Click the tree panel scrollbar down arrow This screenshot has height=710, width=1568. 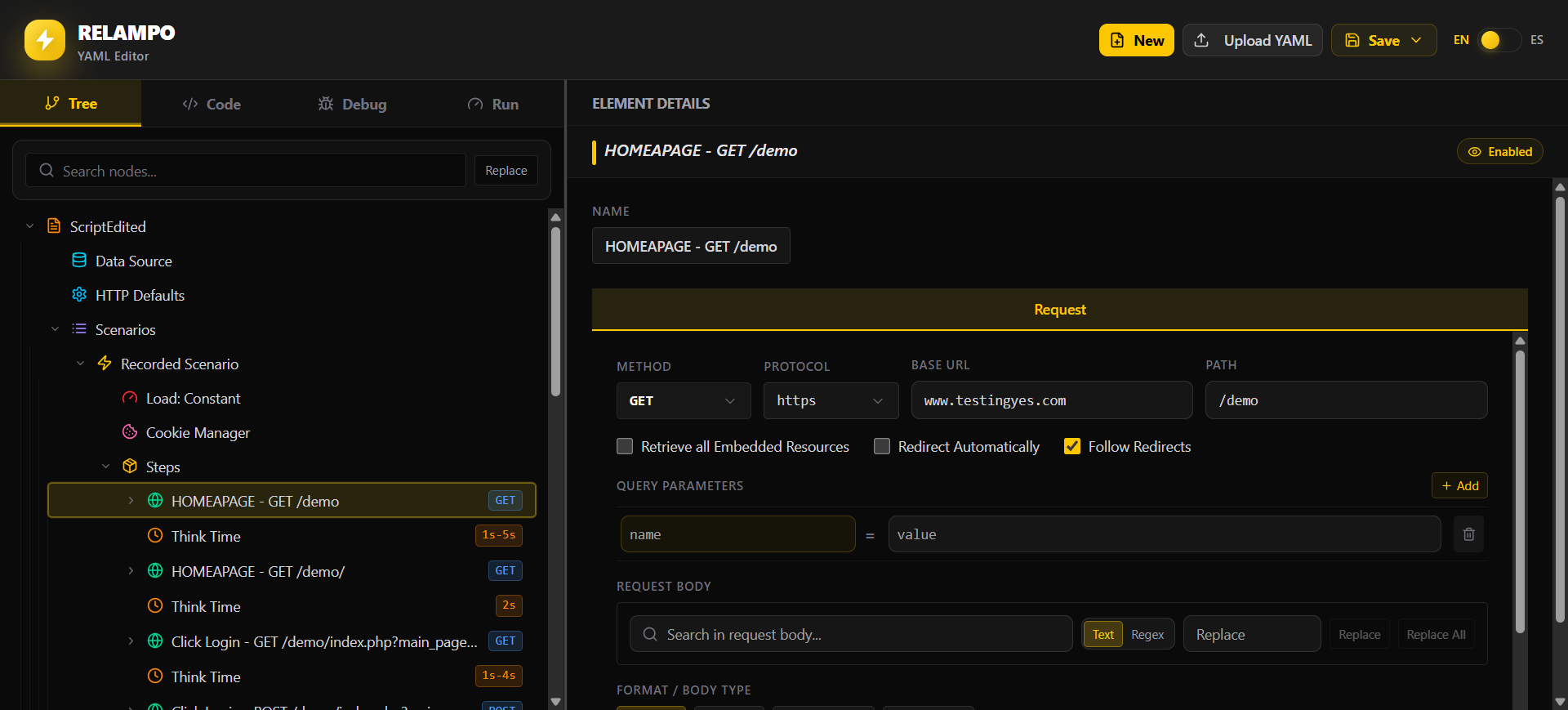pyautogui.click(x=555, y=701)
